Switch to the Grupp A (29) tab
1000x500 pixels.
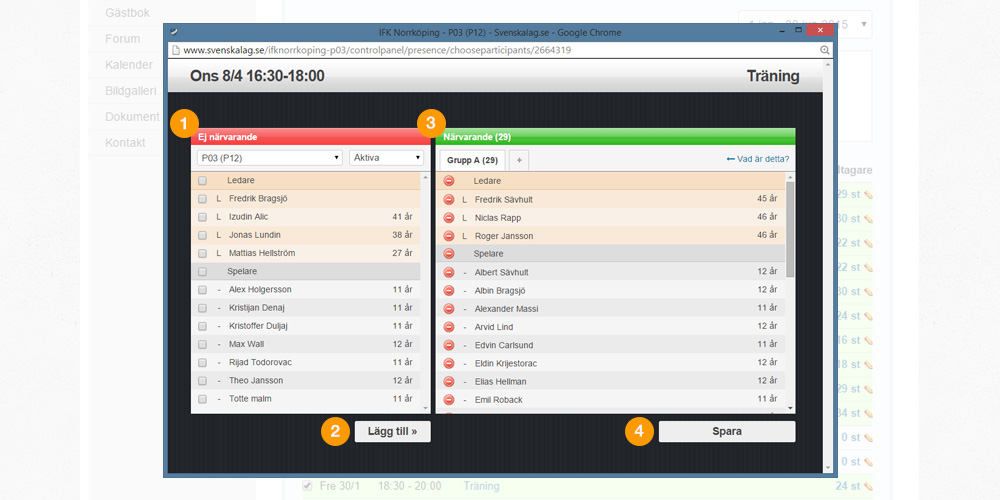click(x=471, y=160)
